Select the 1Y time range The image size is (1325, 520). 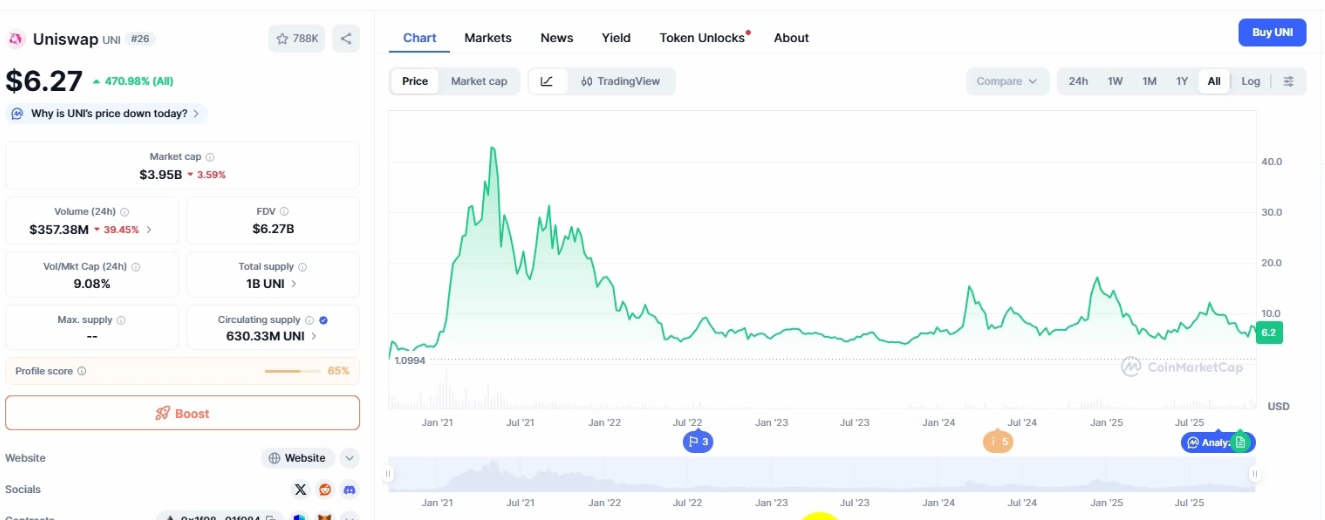click(x=1181, y=82)
